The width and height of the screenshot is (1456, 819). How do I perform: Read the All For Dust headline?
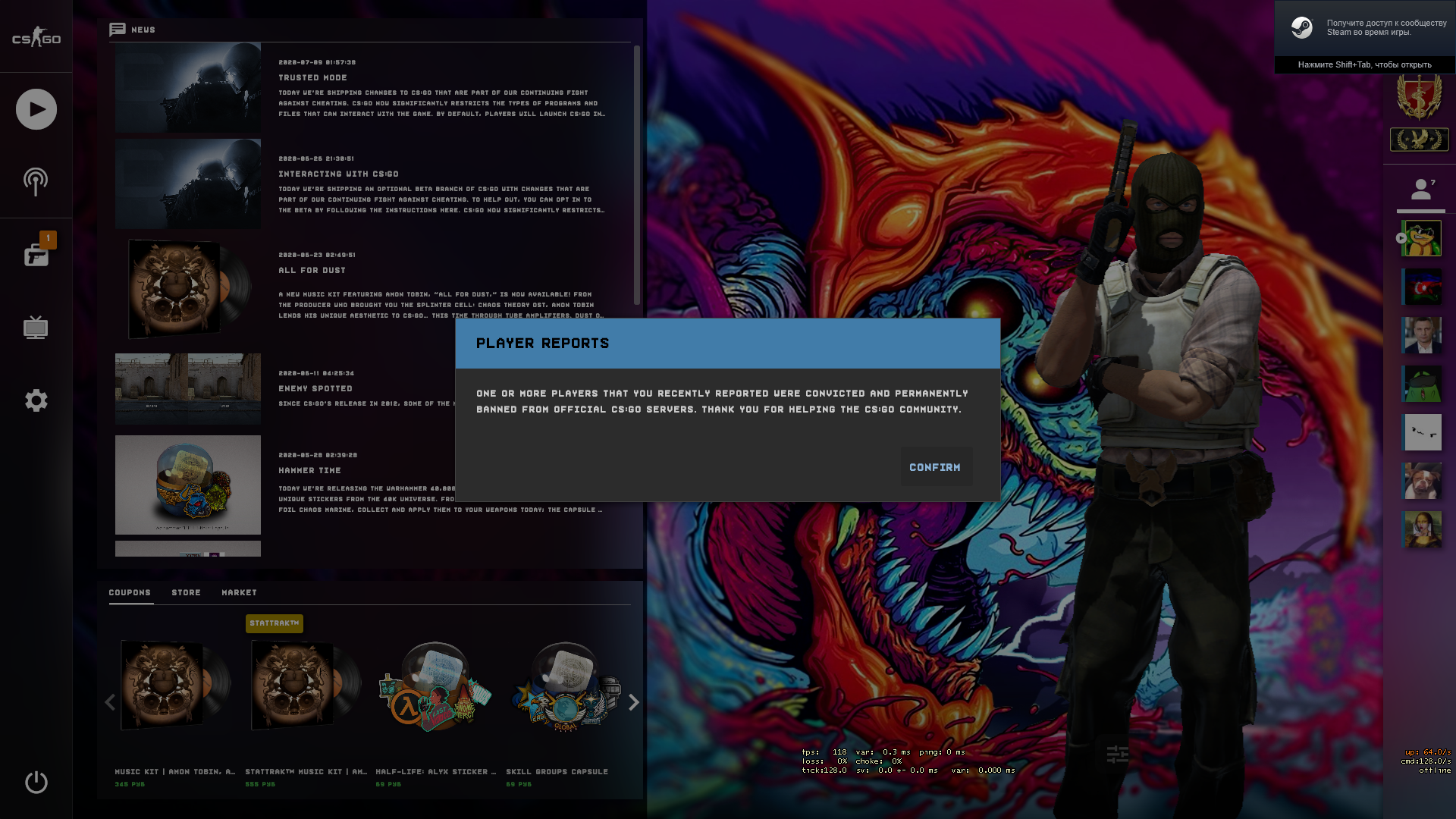click(x=312, y=271)
